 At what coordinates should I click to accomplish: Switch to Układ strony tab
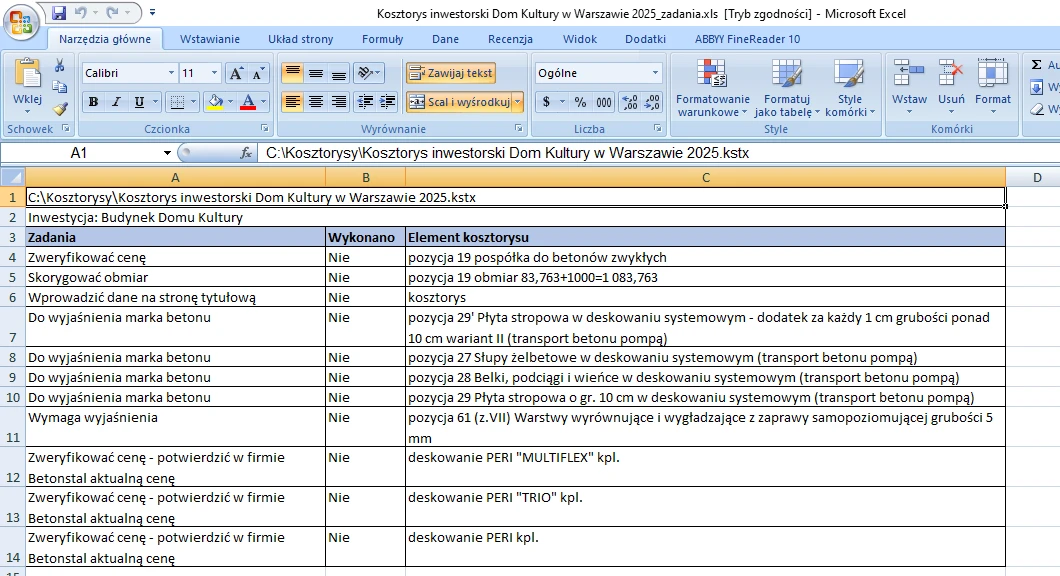(300, 39)
